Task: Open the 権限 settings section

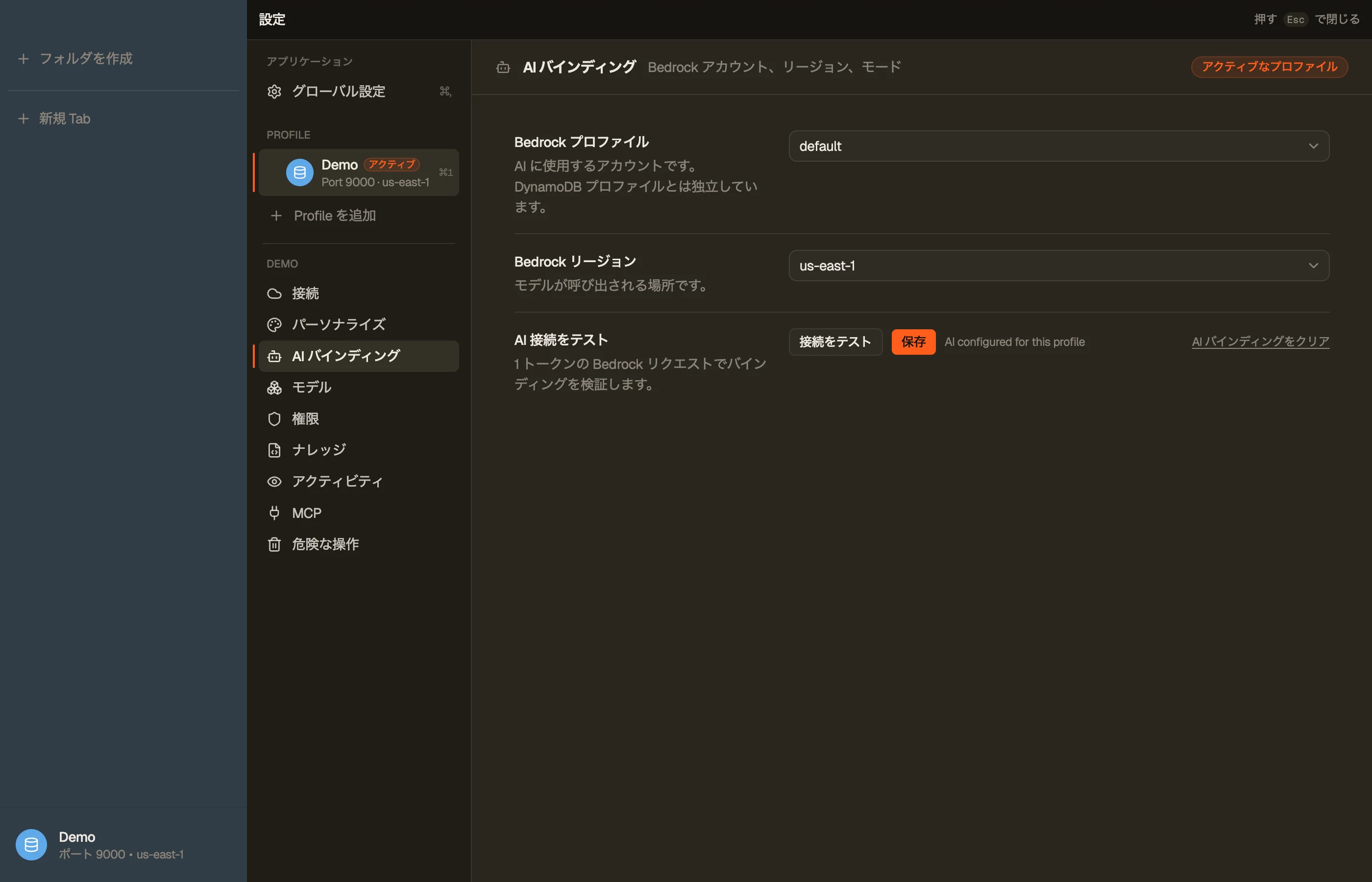Action: tap(359, 419)
